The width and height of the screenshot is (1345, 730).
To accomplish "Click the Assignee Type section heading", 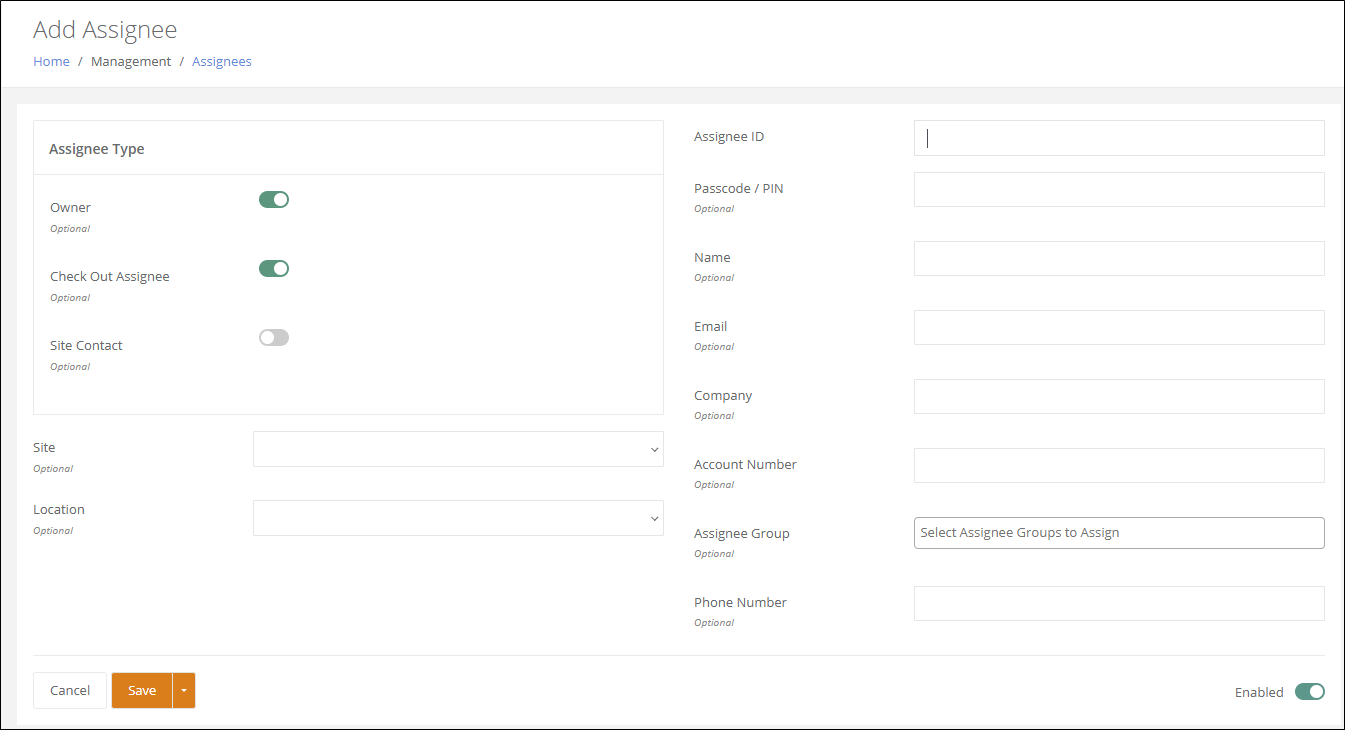I will tap(97, 149).
